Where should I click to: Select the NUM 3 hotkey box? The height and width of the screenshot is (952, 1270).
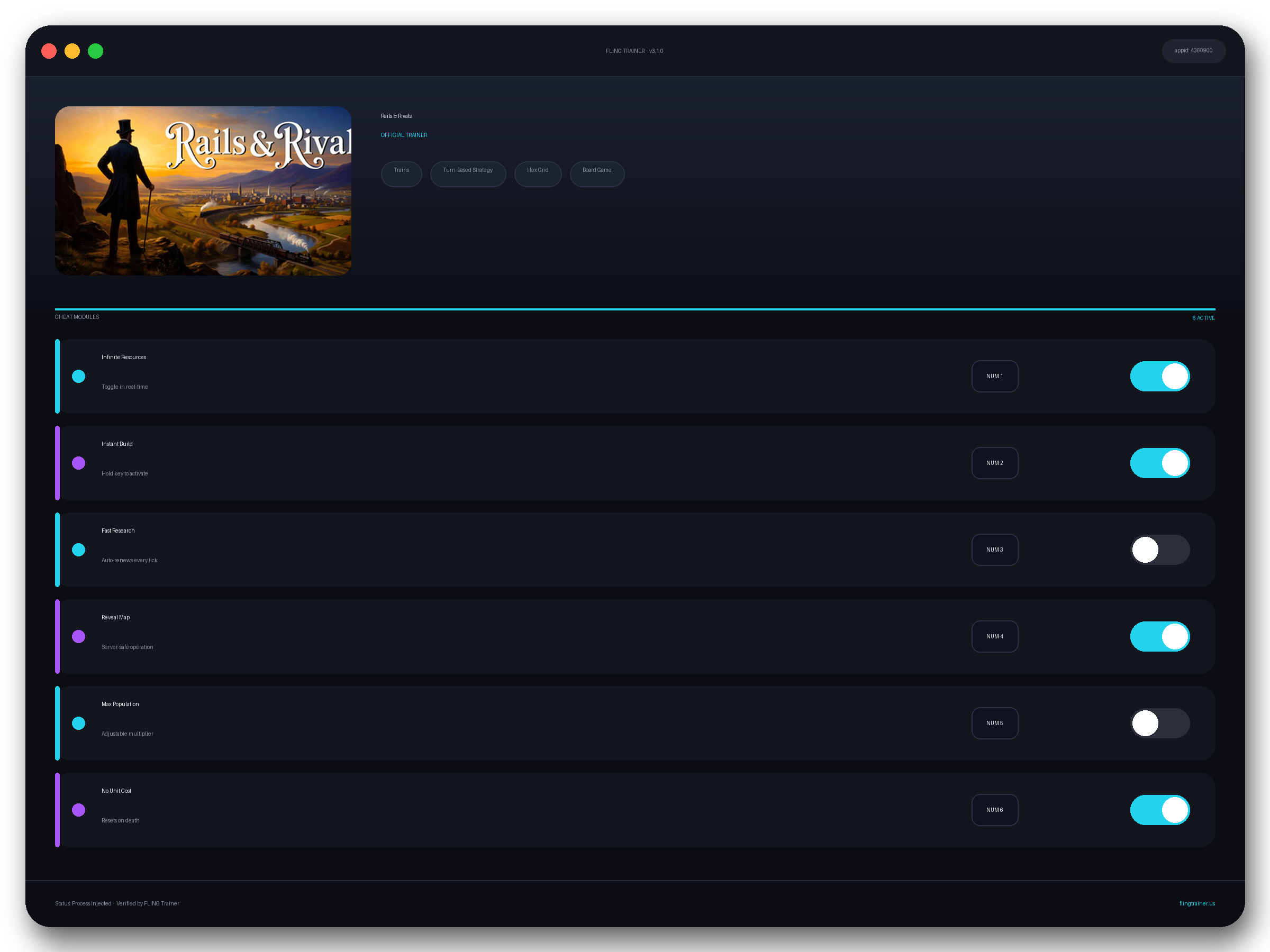[x=994, y=550]
